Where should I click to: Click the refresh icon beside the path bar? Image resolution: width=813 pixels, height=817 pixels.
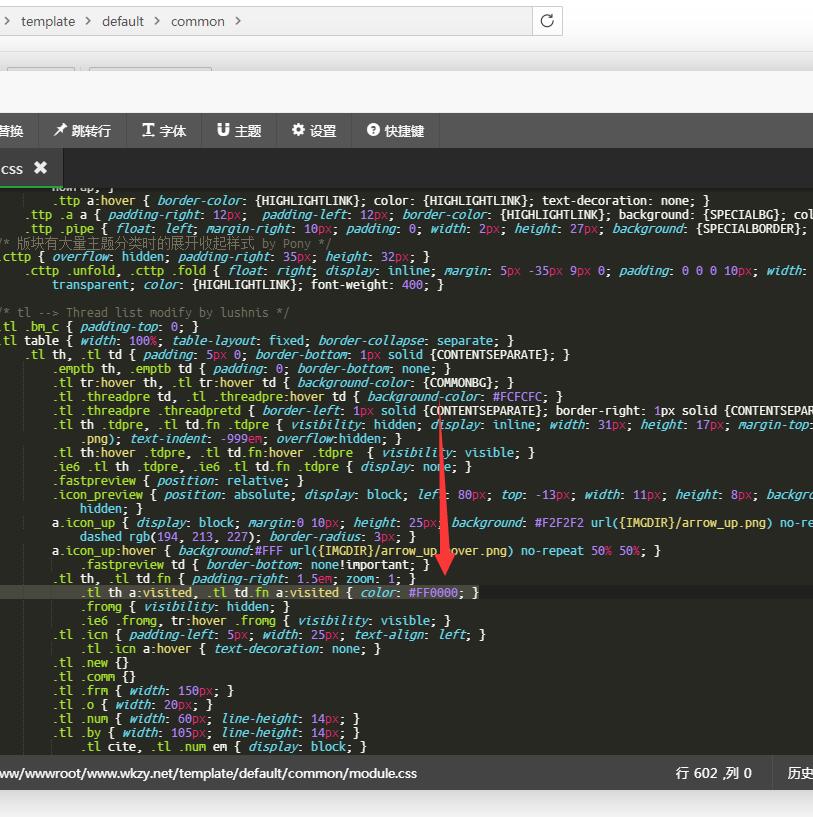coord(547,21)
